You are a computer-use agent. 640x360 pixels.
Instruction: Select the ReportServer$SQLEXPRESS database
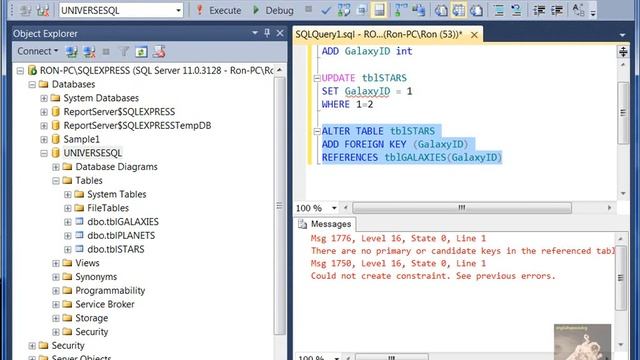click(119, 112)
